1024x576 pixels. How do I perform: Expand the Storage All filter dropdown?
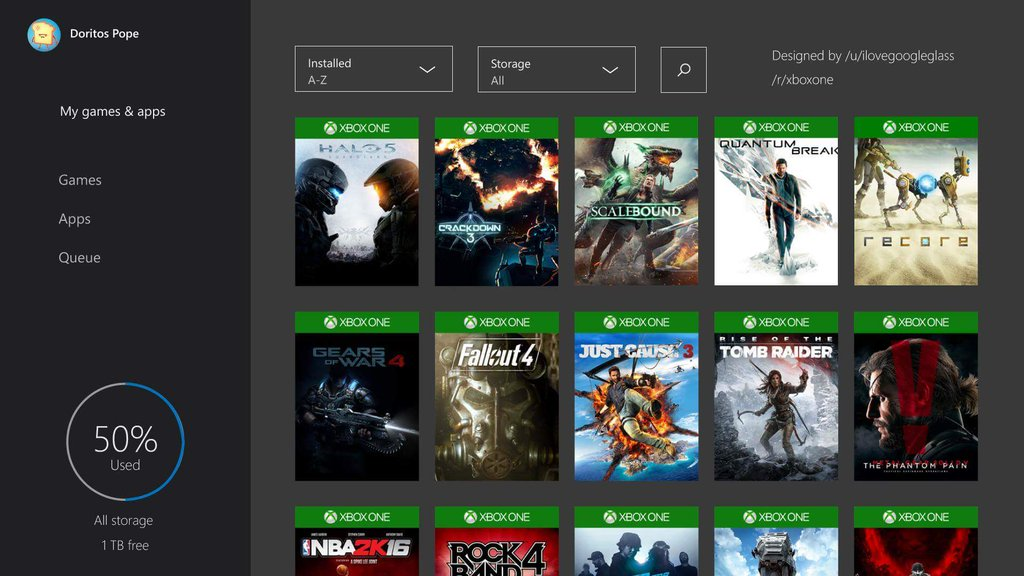[x=556, y=69]
